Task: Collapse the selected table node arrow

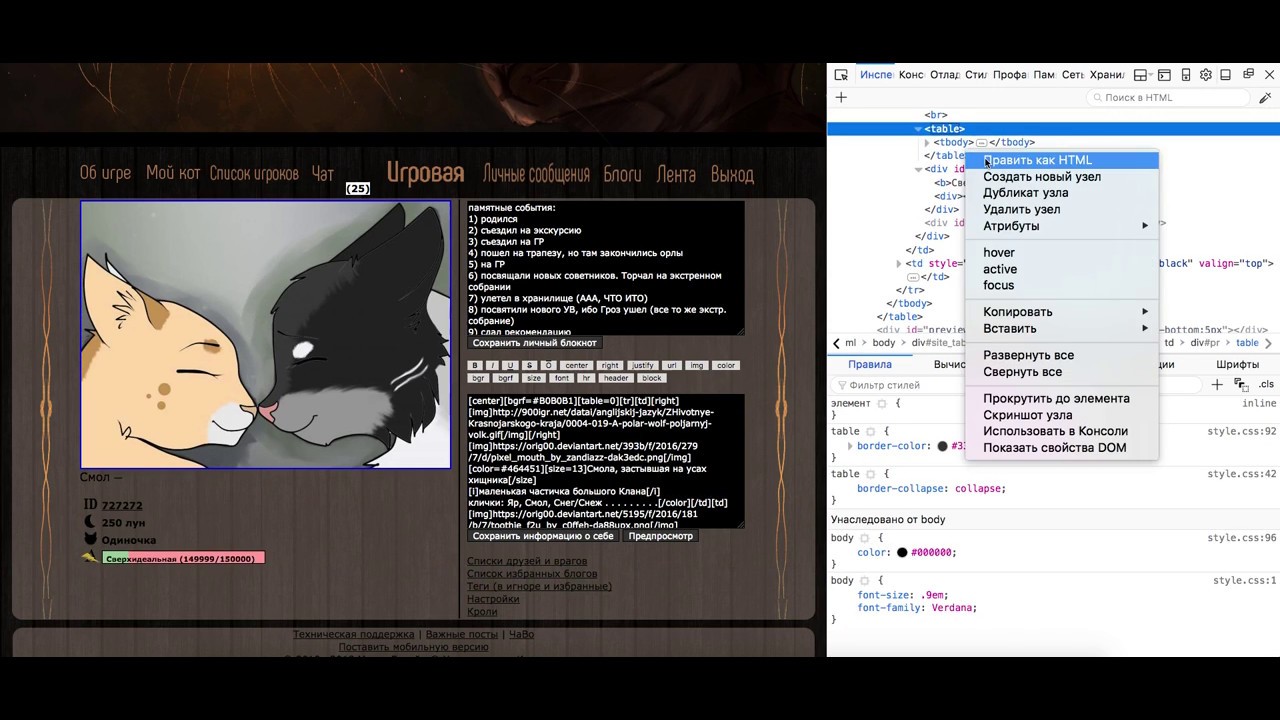Action: click(x=918, y=129)
